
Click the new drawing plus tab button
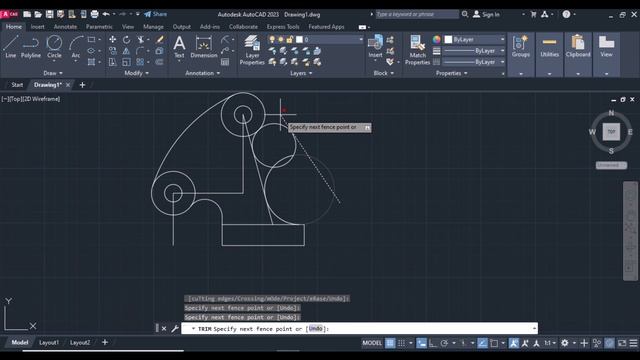click(82, 85)
